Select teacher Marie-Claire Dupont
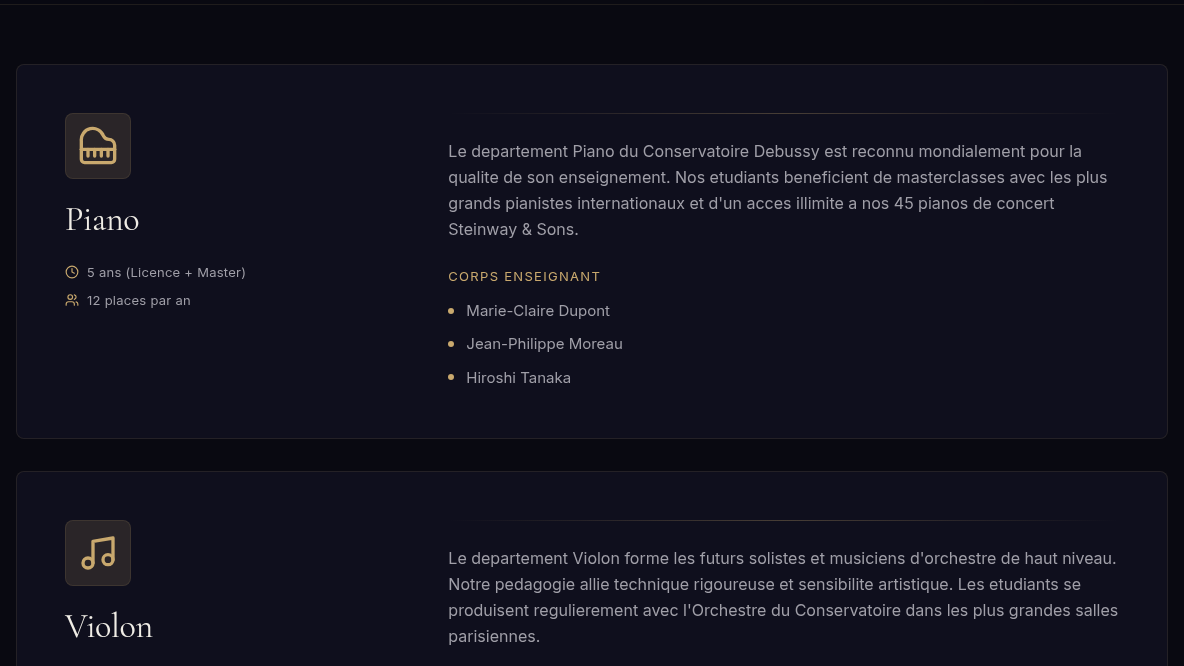Image resolution: width=1184 pixels, height=666 pixels. pos(538,311)
